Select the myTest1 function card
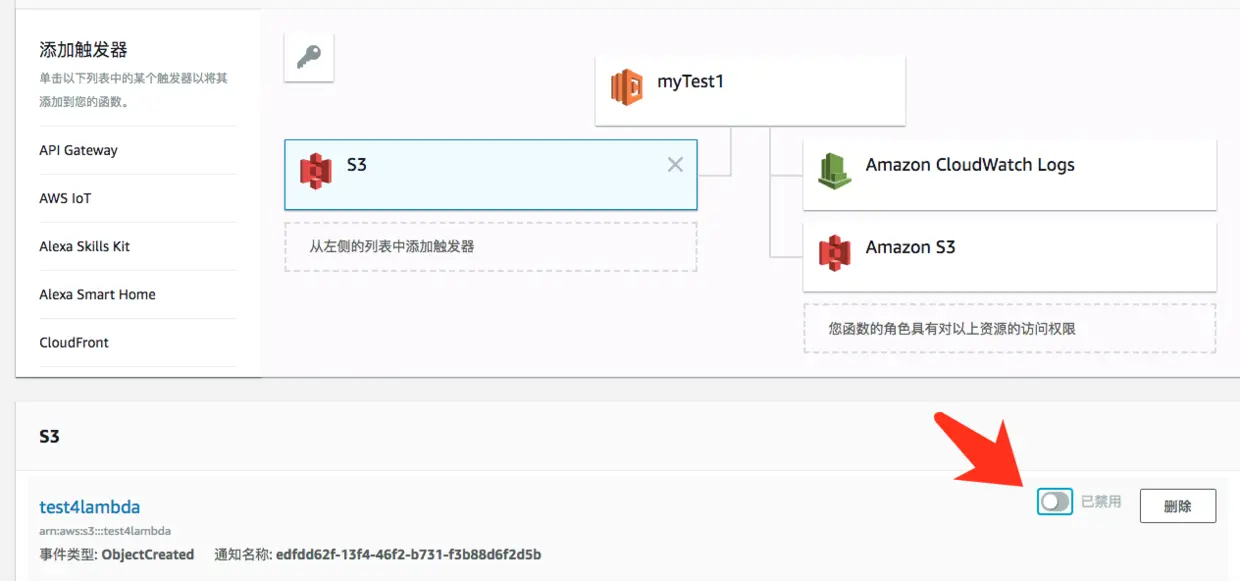 coord(750,91)
